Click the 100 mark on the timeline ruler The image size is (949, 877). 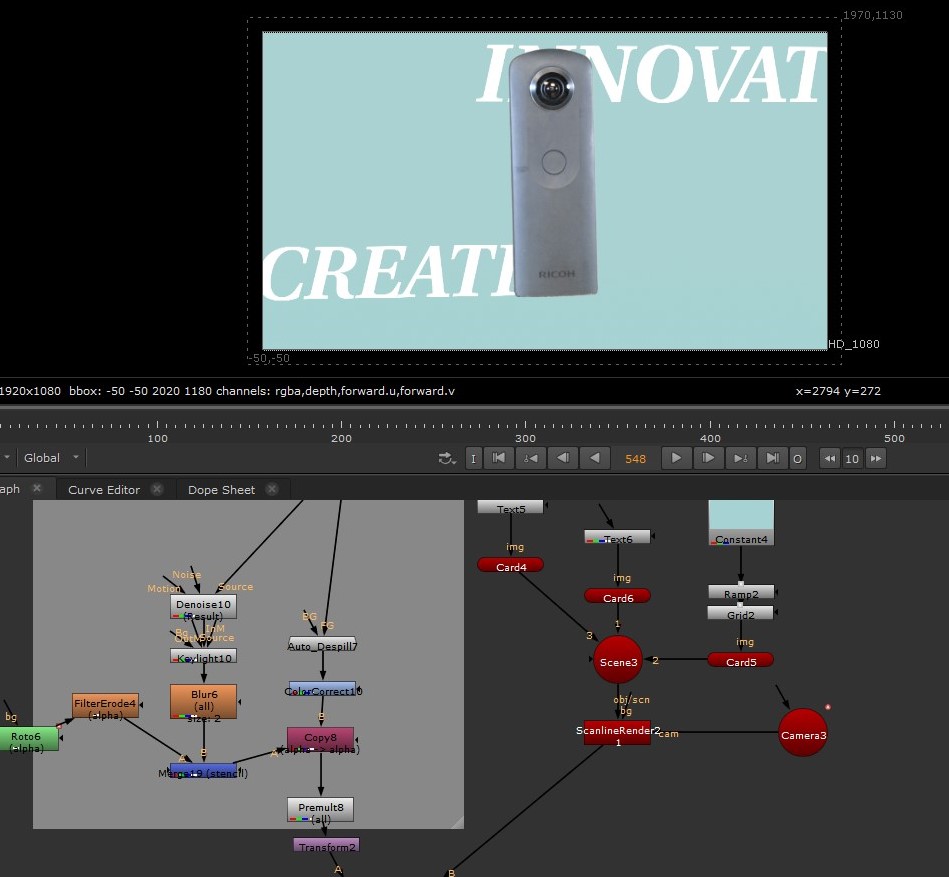click(157, 438)
